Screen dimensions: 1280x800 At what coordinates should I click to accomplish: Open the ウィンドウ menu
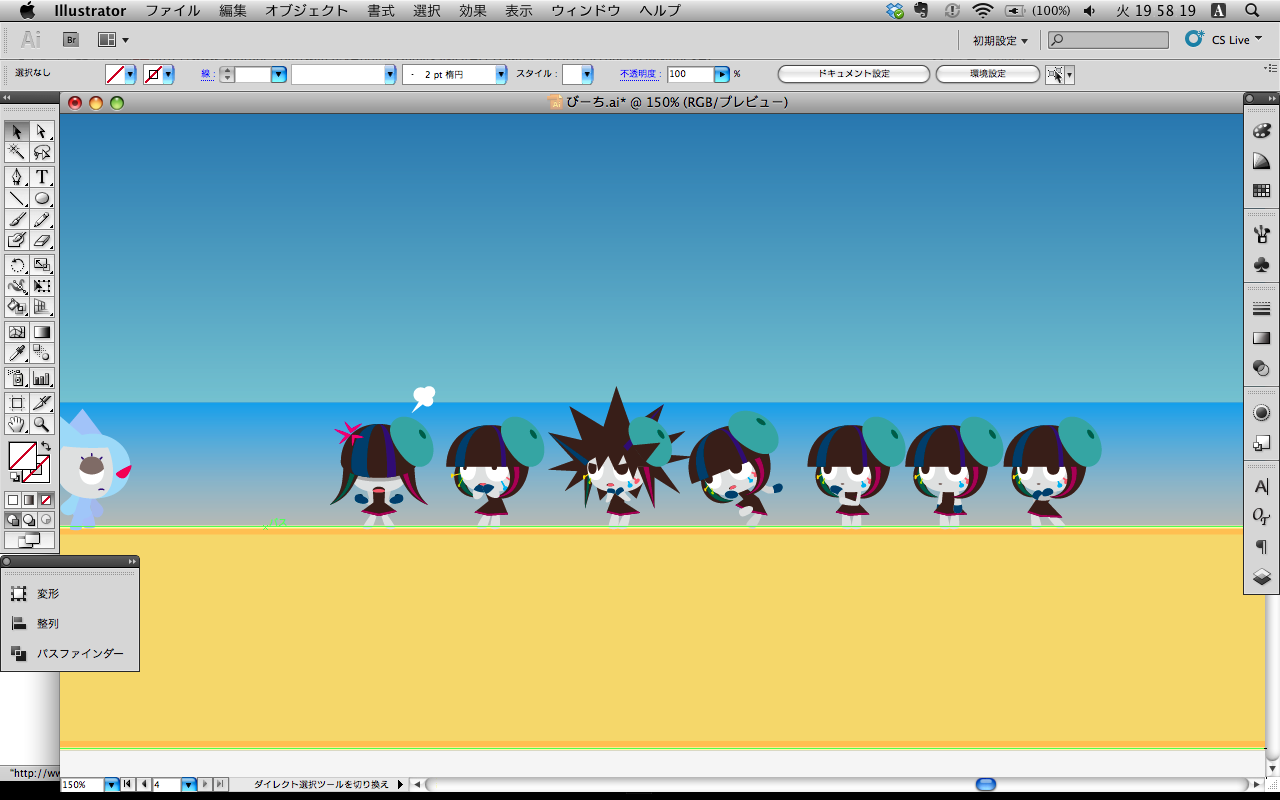(x=586, y=11)
